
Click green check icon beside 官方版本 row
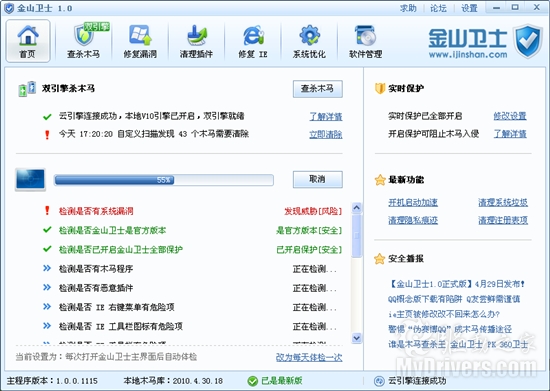click(x=47, y=230)
